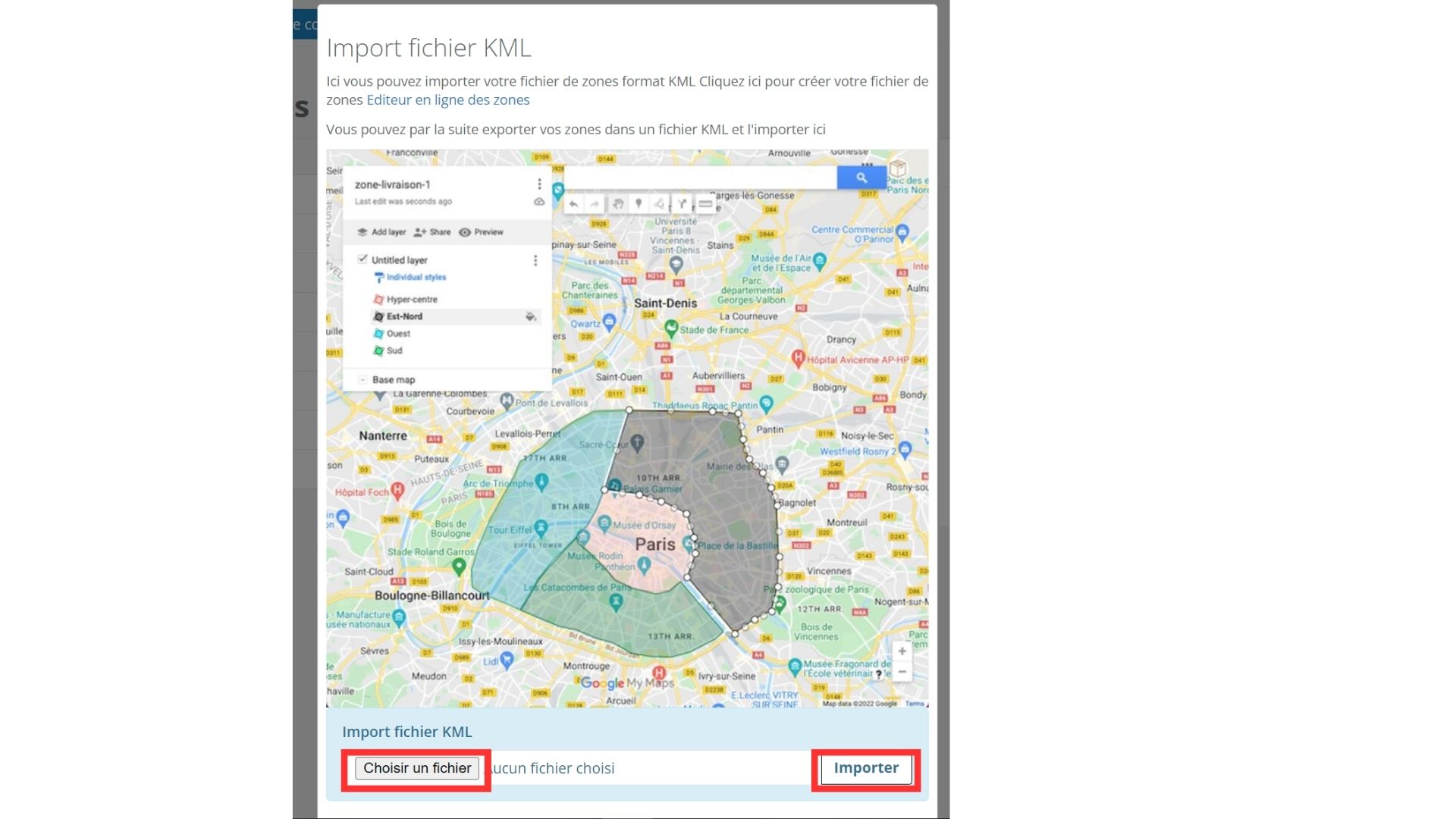This screenshot has width=1456, height=819.
Task: Click the Paris city label on the map
Action: (655, 544)
